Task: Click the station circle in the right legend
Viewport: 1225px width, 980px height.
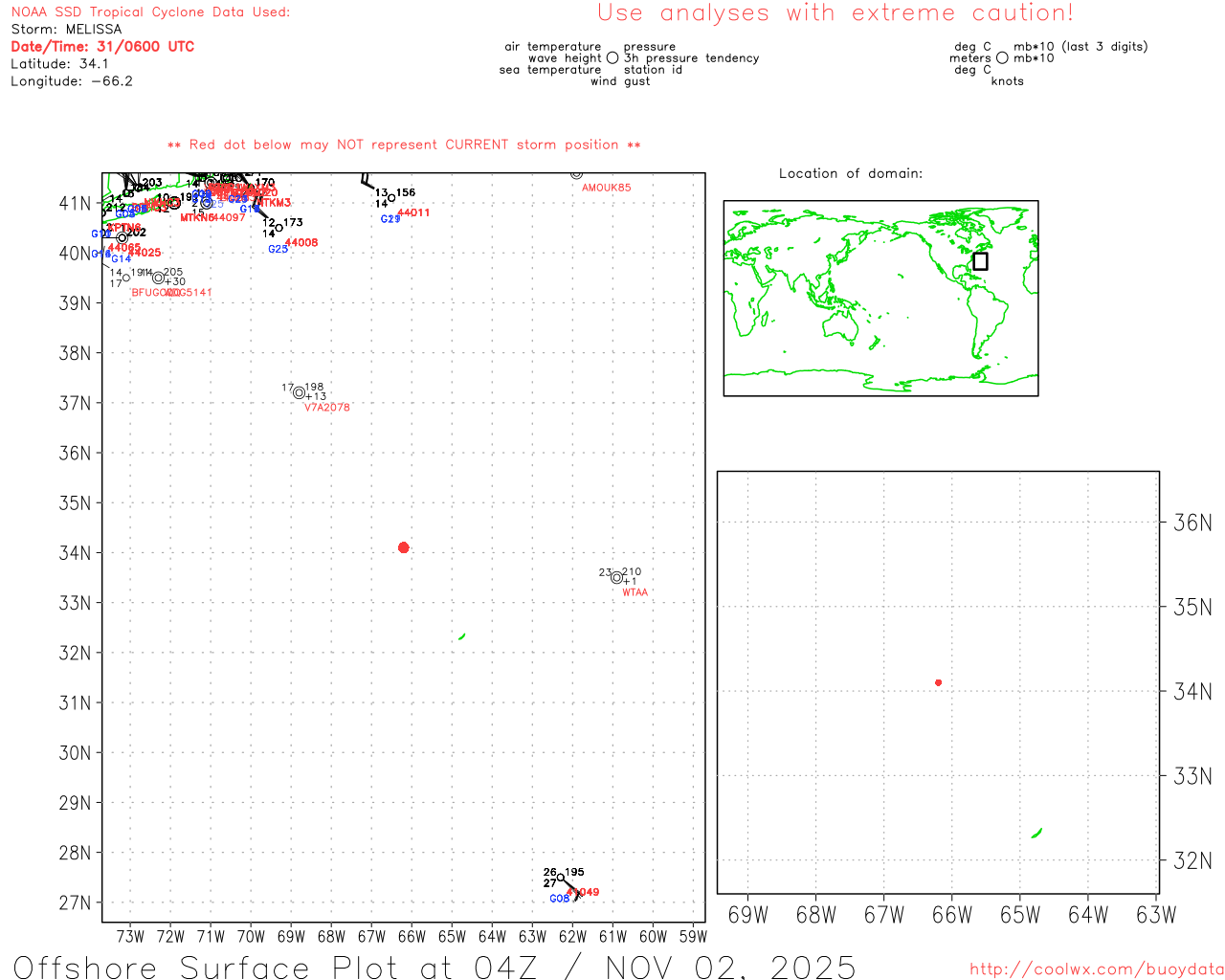Action: point(1002,58)
